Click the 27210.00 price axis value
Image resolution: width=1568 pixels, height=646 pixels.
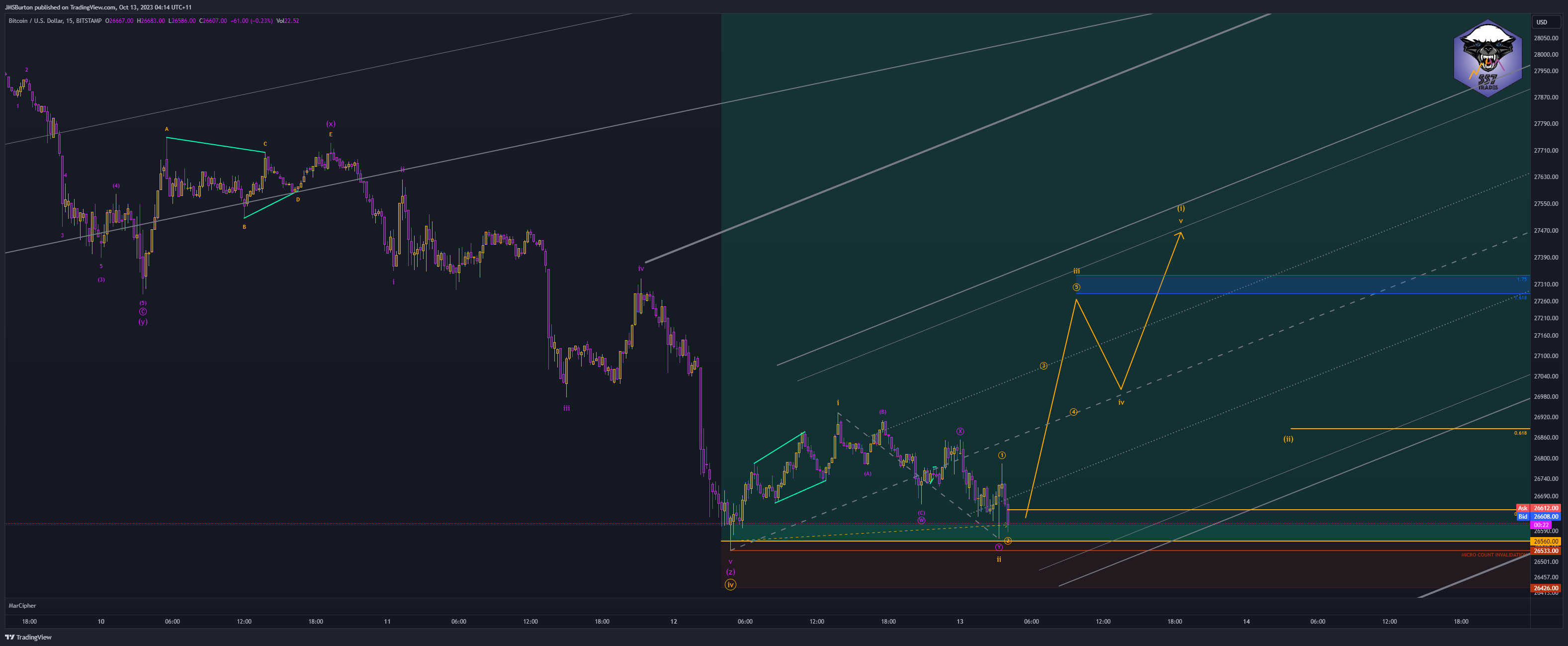click(x=1546, y=318)
